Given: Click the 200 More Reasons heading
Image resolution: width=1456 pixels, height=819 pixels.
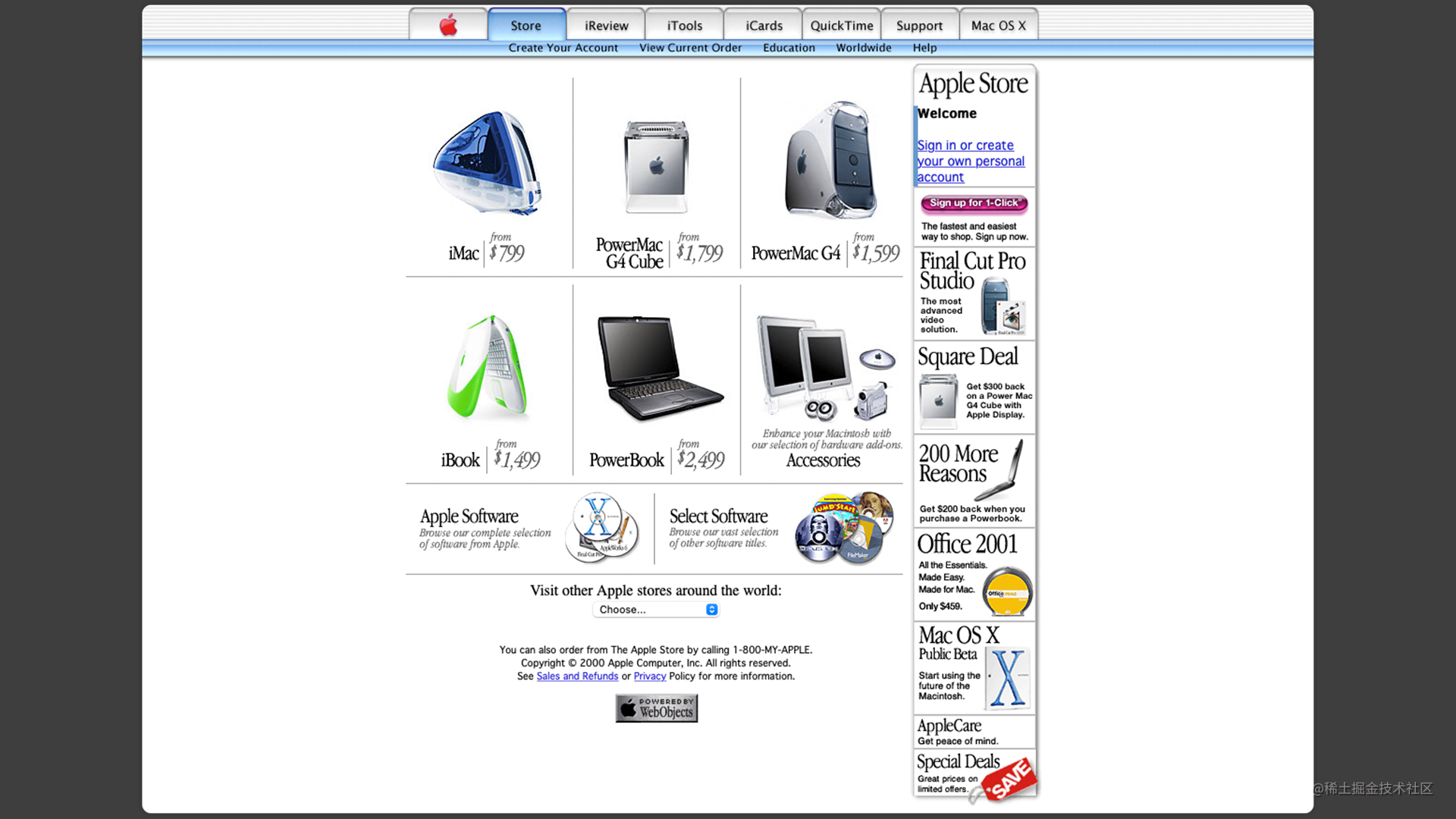Looking at the screenshot, I should pyautogui.click(x=958, y=463).
